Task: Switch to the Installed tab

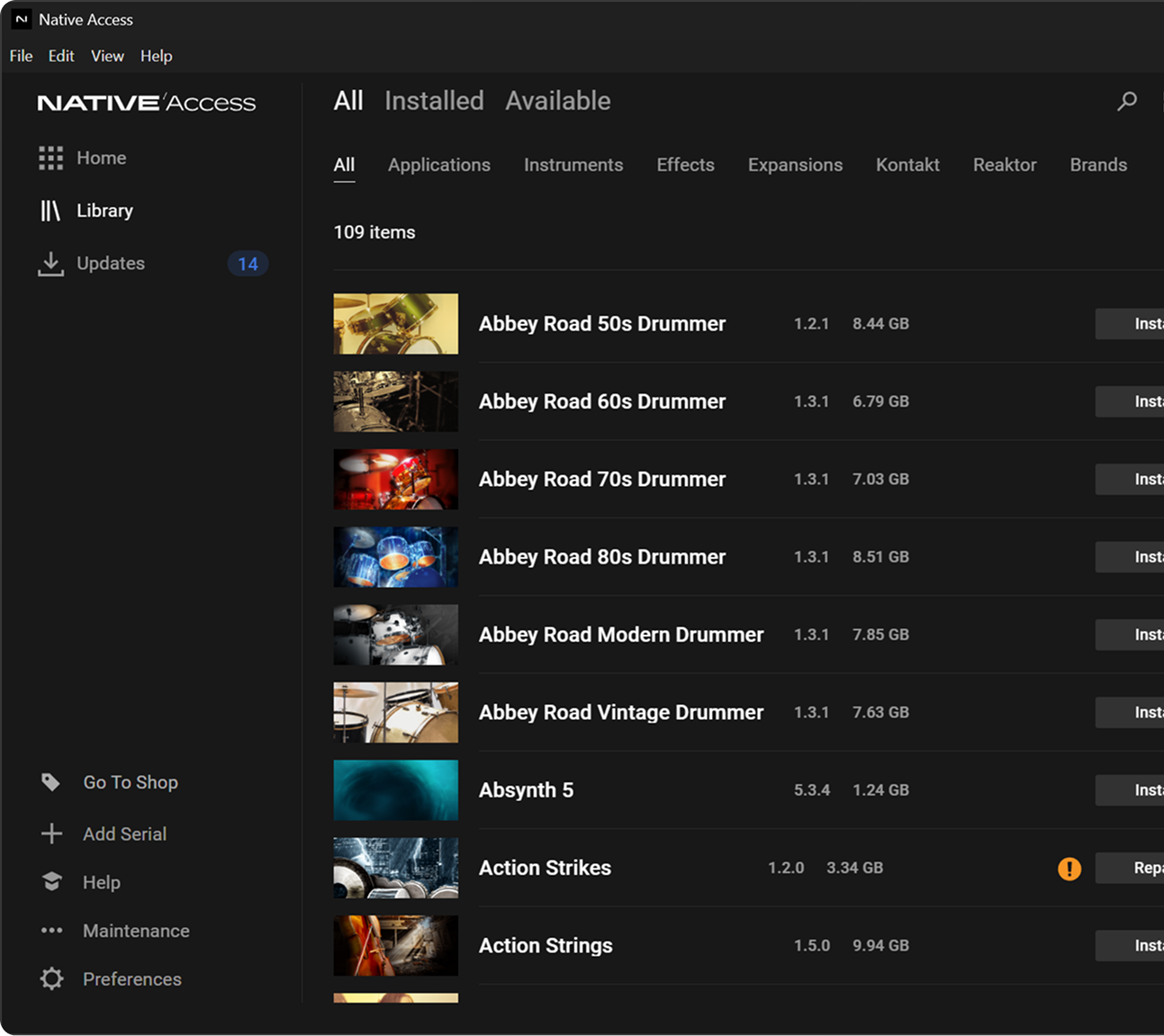Action: point(434,101)
